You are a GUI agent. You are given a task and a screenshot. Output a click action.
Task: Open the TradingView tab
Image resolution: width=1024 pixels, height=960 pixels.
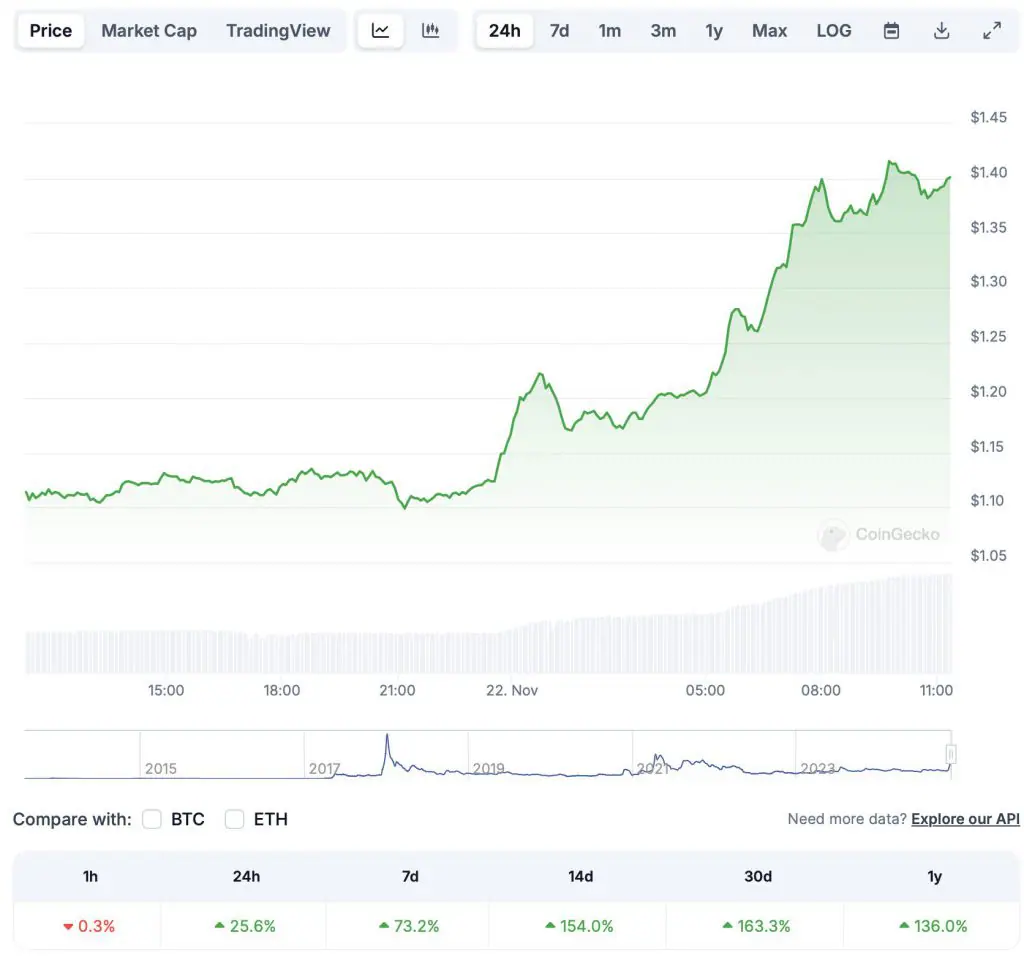(278, 30)
